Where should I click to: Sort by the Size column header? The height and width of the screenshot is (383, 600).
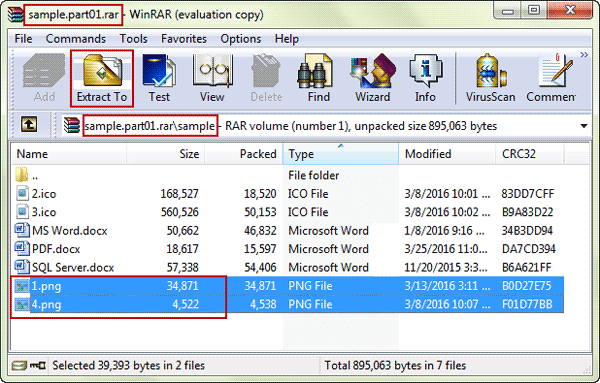(165, 154)
